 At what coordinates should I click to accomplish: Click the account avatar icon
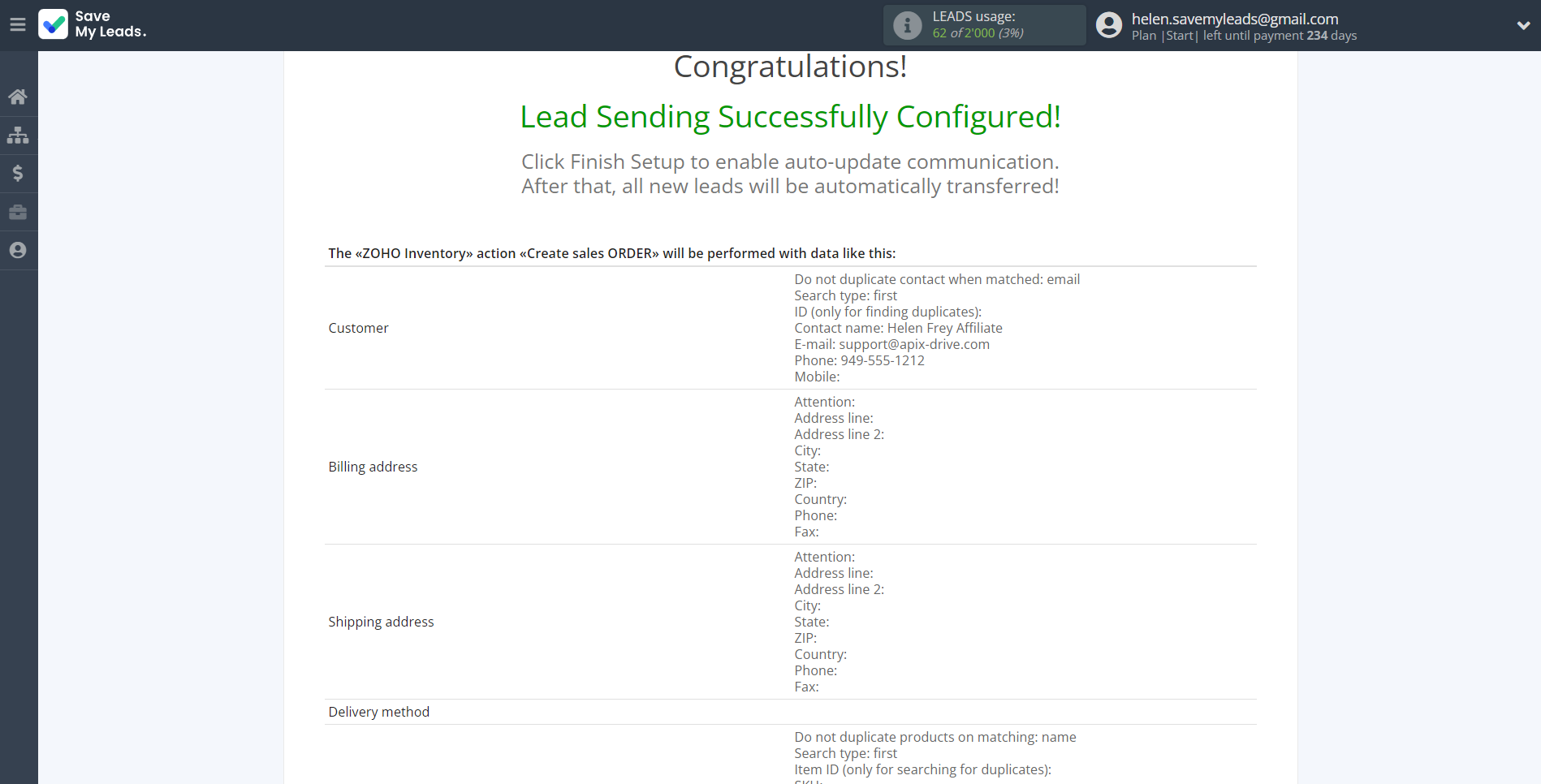1109,25
